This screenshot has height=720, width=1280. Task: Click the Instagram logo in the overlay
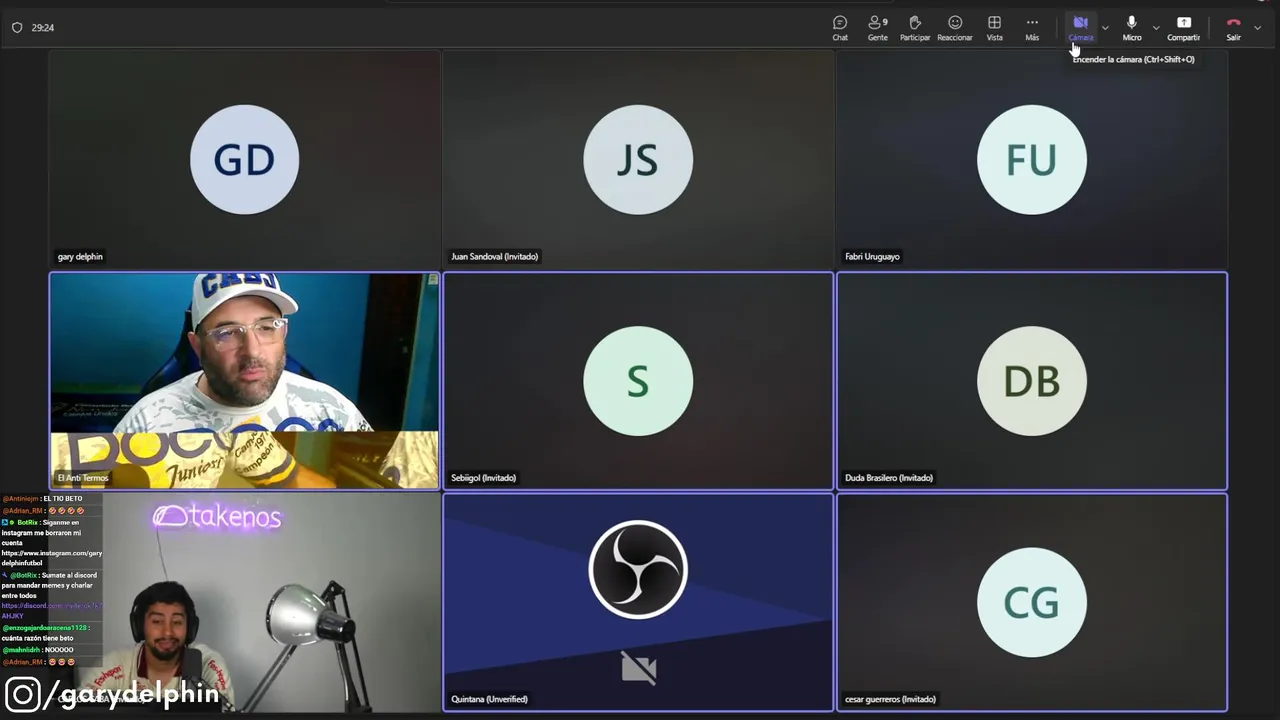[22, 694]
